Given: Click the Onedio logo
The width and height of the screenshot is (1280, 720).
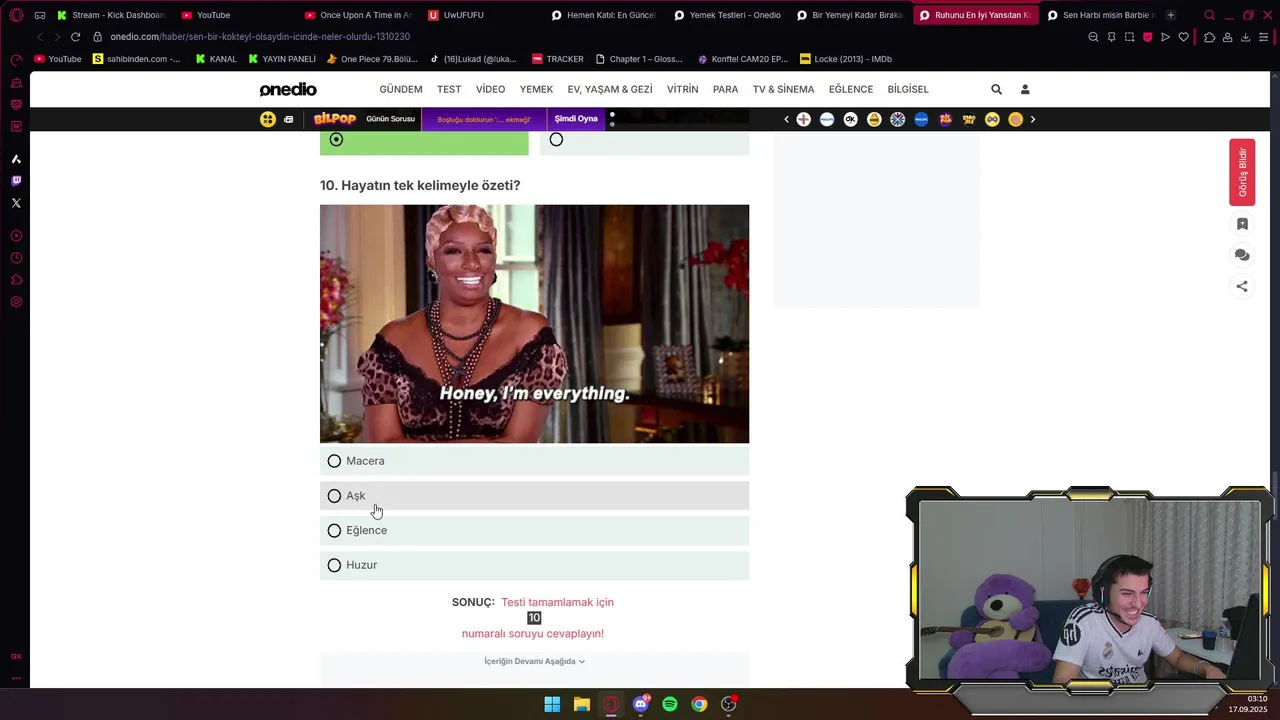Looking at the screenshot, I should 288,89.
